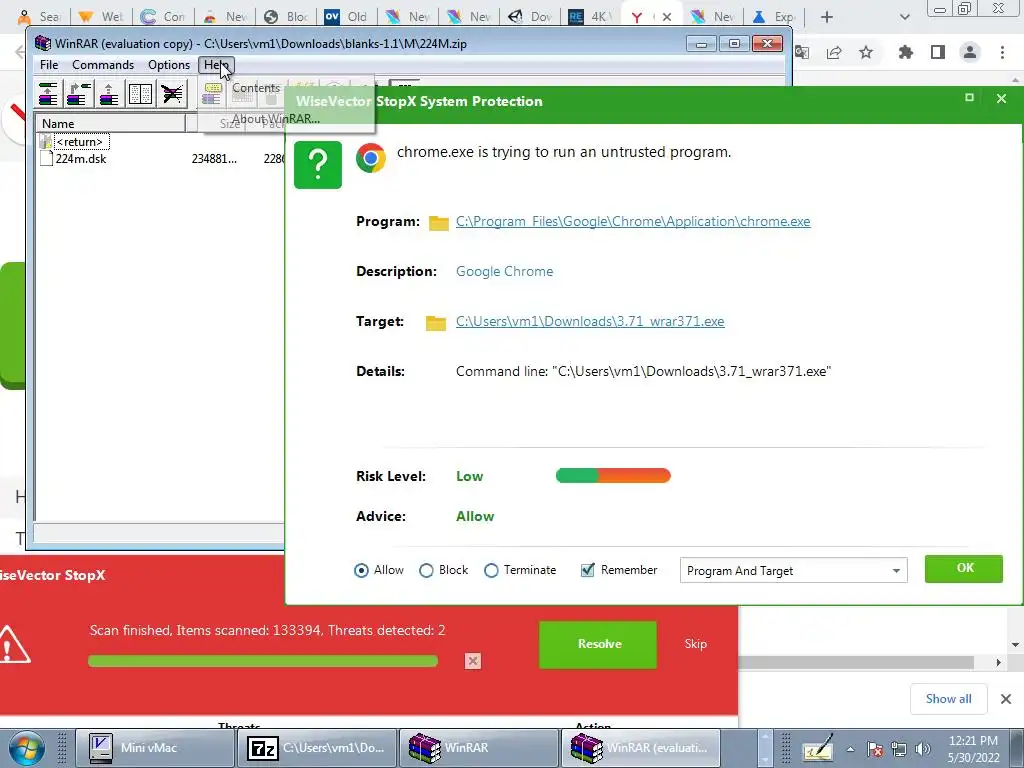1024x768 pixels.
Task: Open the Chrome profile avatar icon
Action: (970, 52)
